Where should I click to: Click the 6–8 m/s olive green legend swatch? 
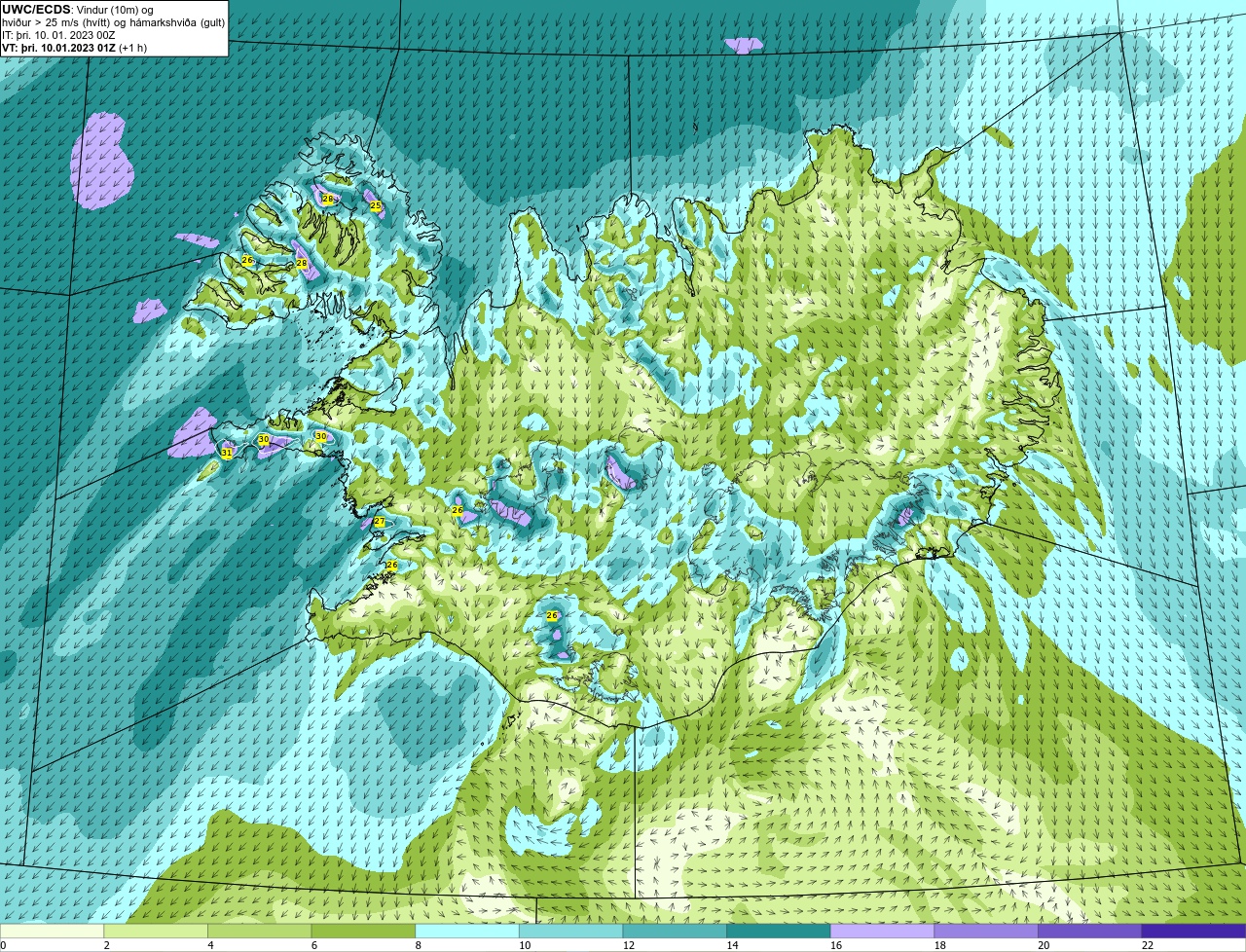363,932
